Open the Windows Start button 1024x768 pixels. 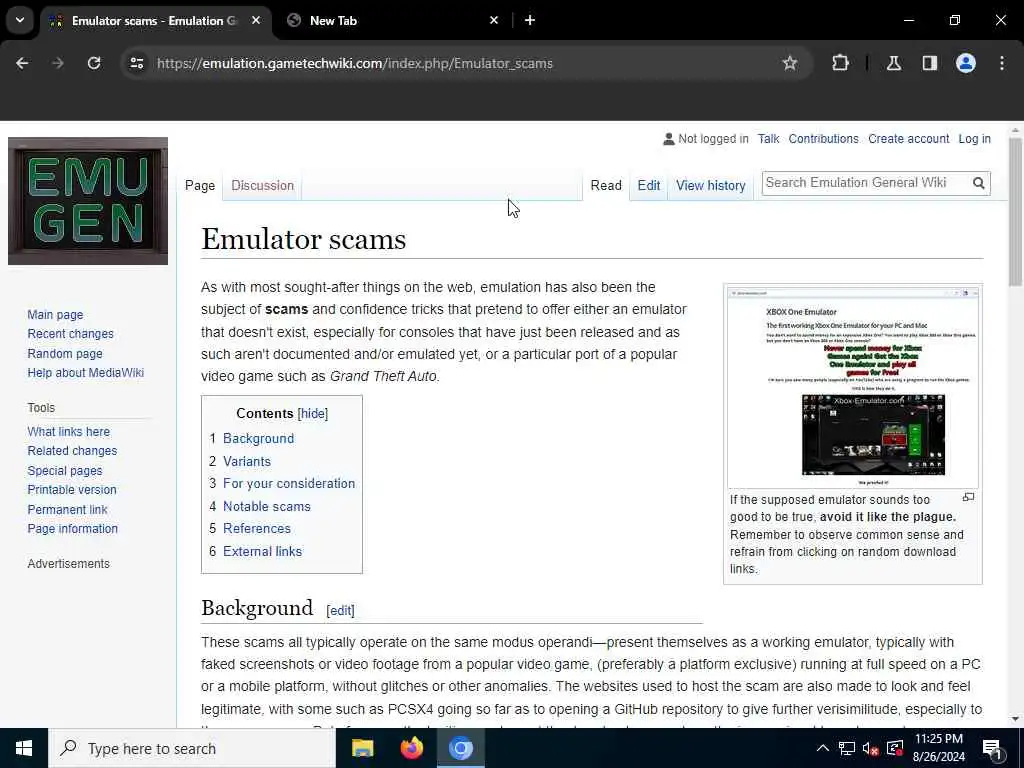tap(24, 748)
